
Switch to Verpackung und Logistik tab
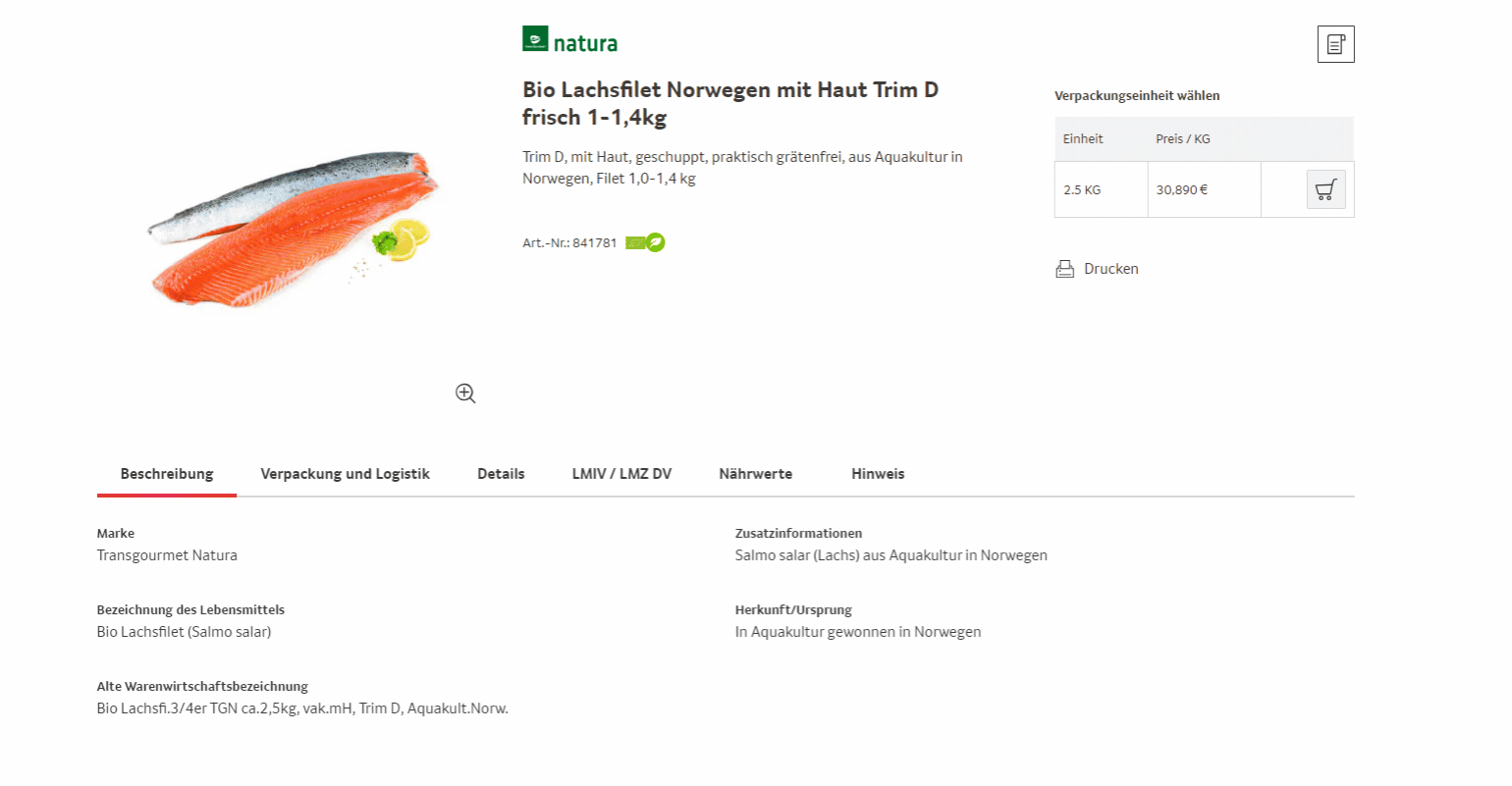tap(346, 474)
